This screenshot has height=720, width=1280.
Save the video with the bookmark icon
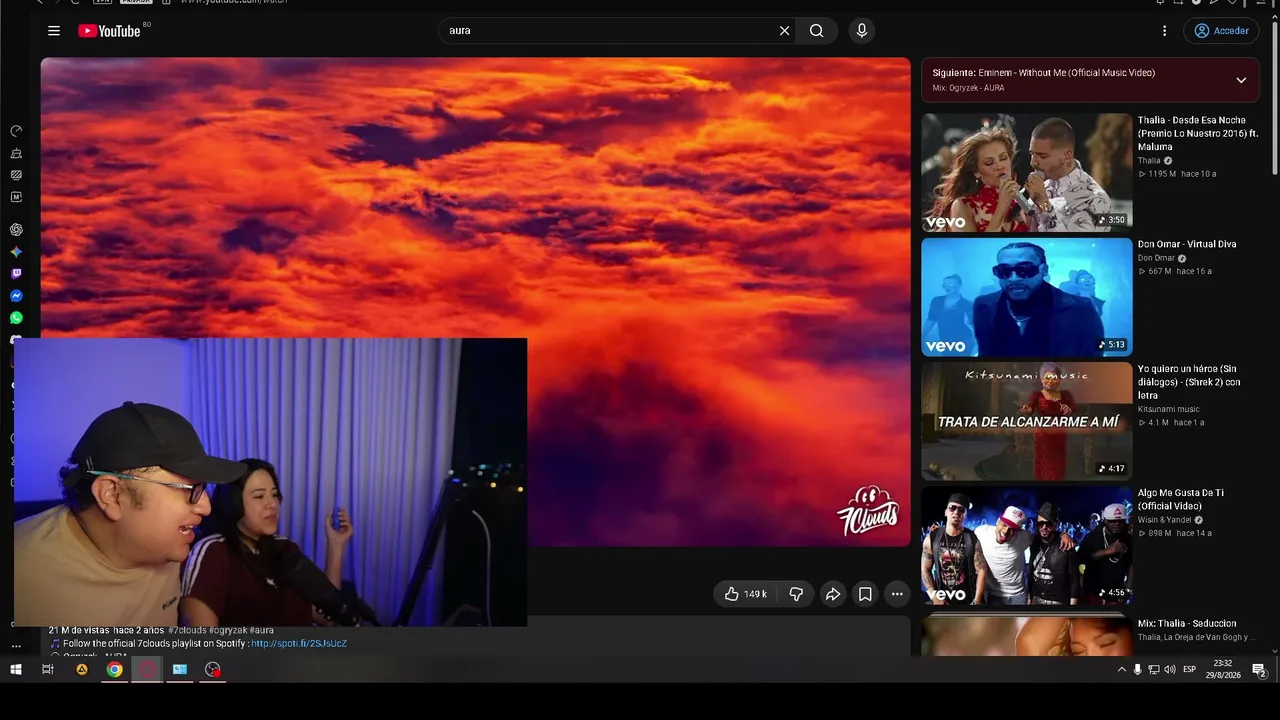(865, 594)
